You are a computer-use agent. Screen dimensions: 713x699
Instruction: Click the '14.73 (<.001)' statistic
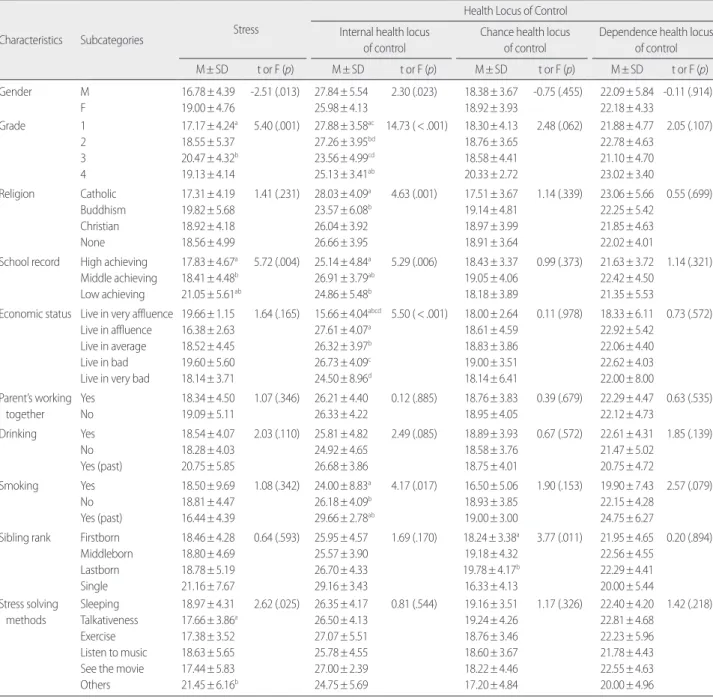tap(417, 126)
